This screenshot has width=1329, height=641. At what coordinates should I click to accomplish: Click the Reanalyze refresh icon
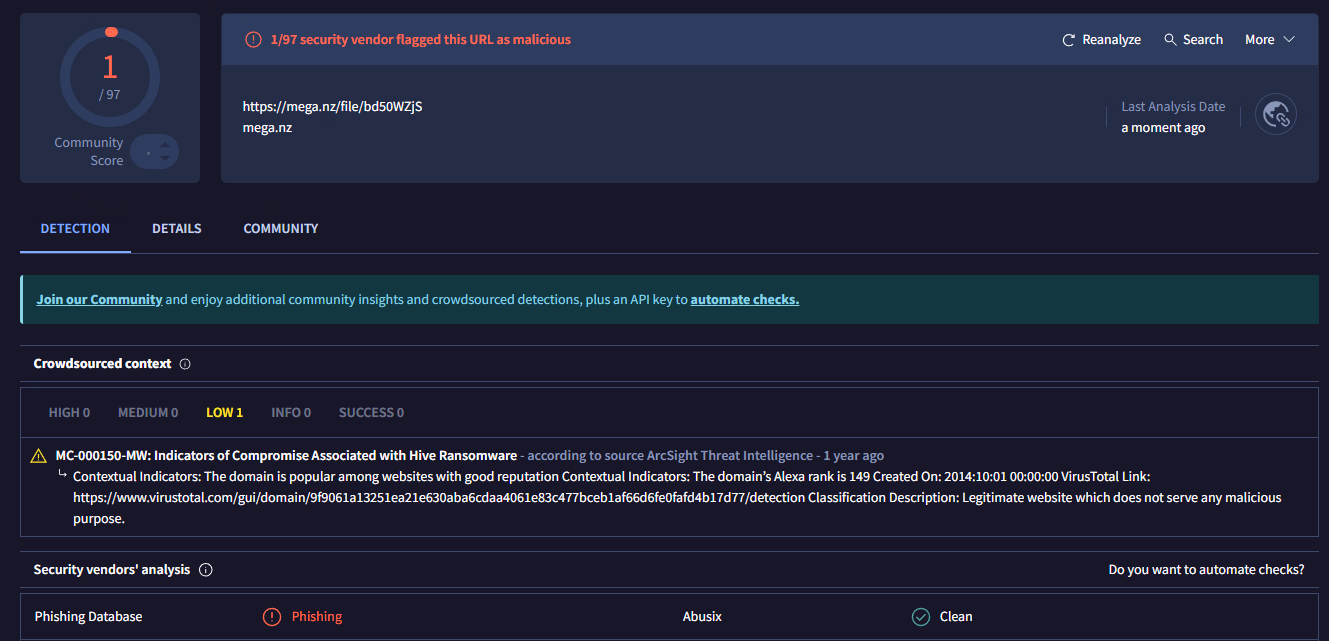coord(1069,40)
